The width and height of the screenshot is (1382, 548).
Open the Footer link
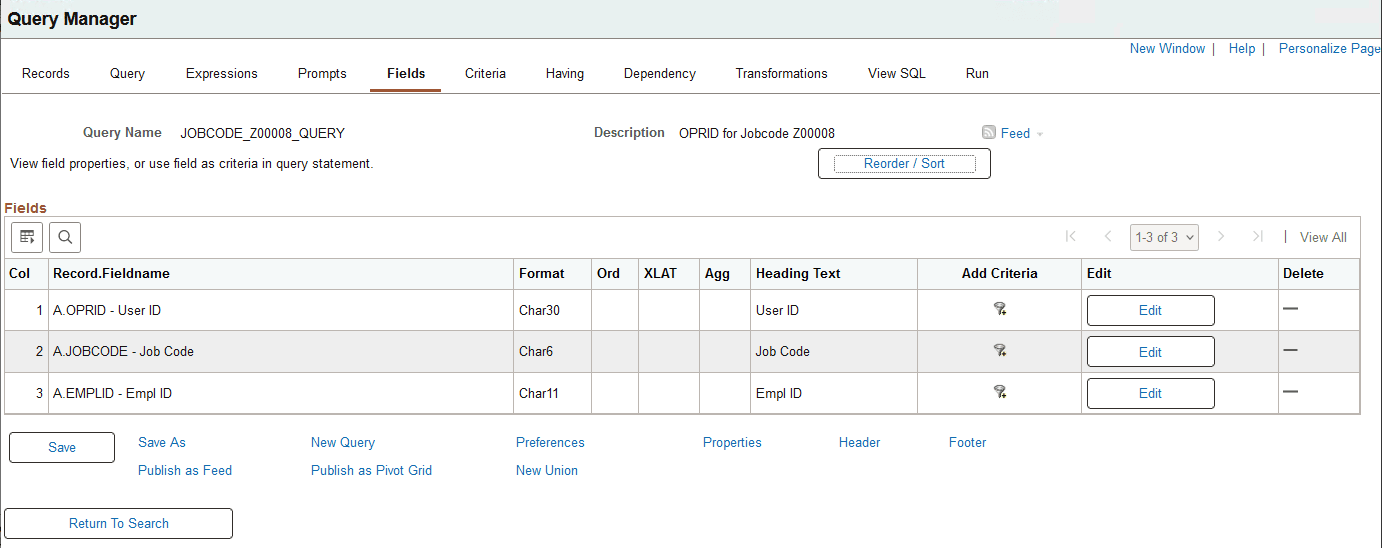968,442
